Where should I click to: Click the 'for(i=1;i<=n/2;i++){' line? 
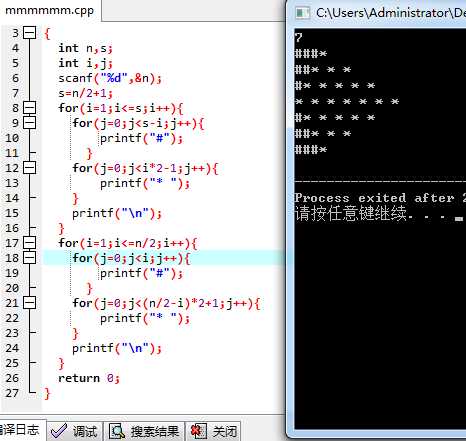(128, 243)
